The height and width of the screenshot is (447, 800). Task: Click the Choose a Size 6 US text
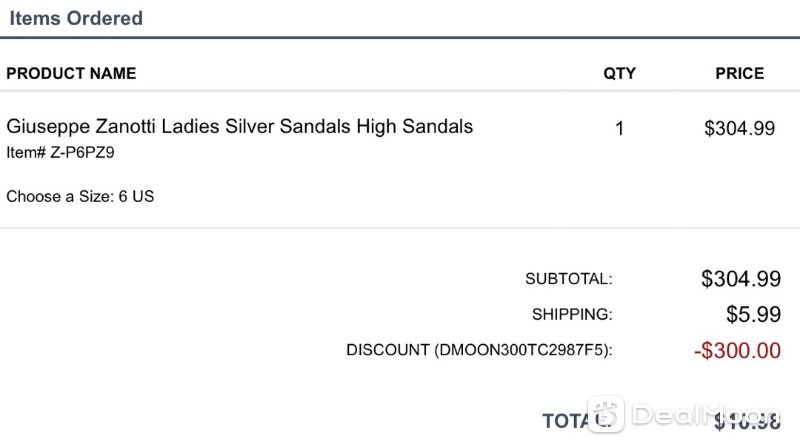coord(80,196)
